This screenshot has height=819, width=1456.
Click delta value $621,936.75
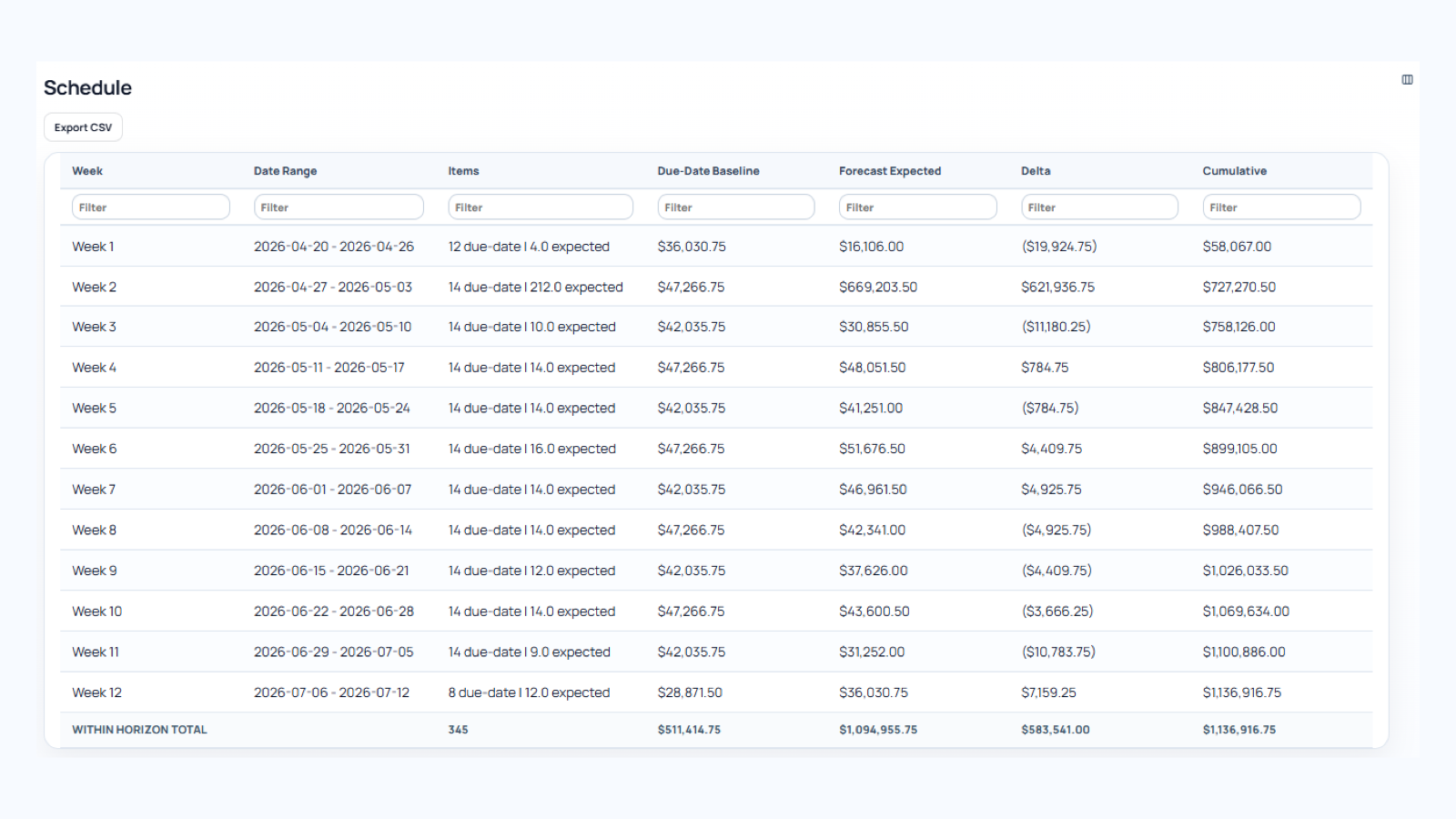click(1058, 287)
